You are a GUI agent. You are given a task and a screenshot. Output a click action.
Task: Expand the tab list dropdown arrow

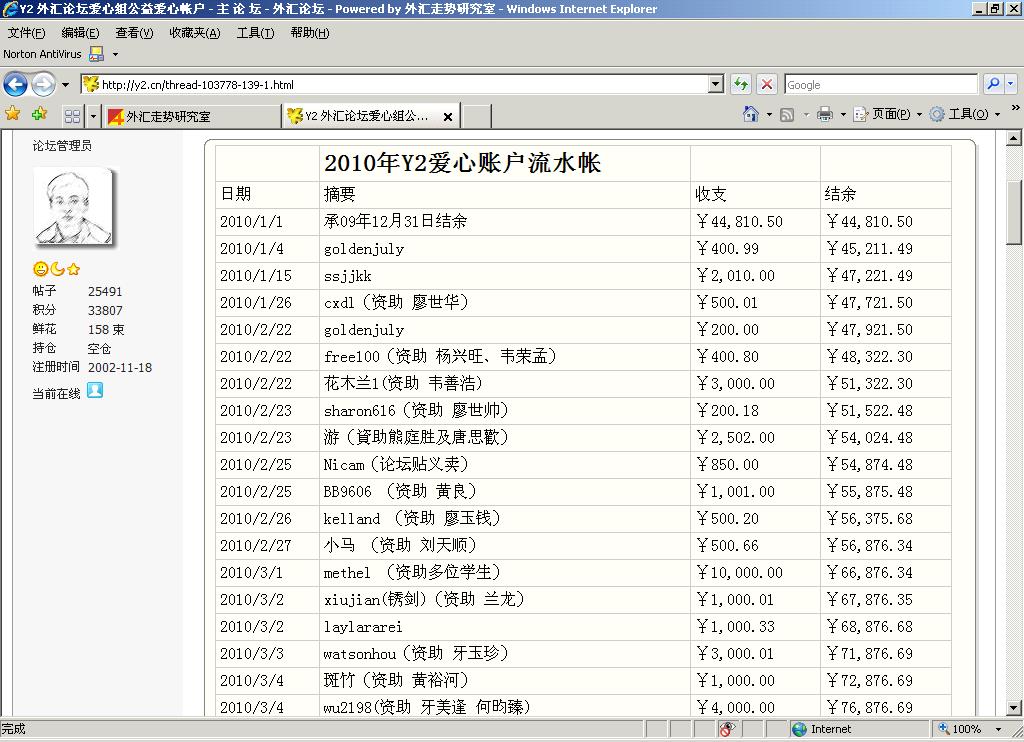tap(93, 116)
